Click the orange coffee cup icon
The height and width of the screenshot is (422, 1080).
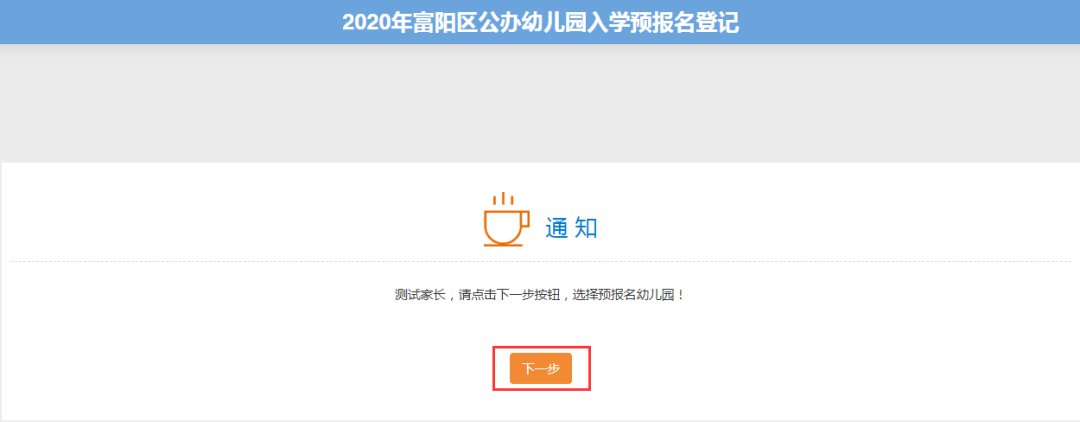pos(506,219)
